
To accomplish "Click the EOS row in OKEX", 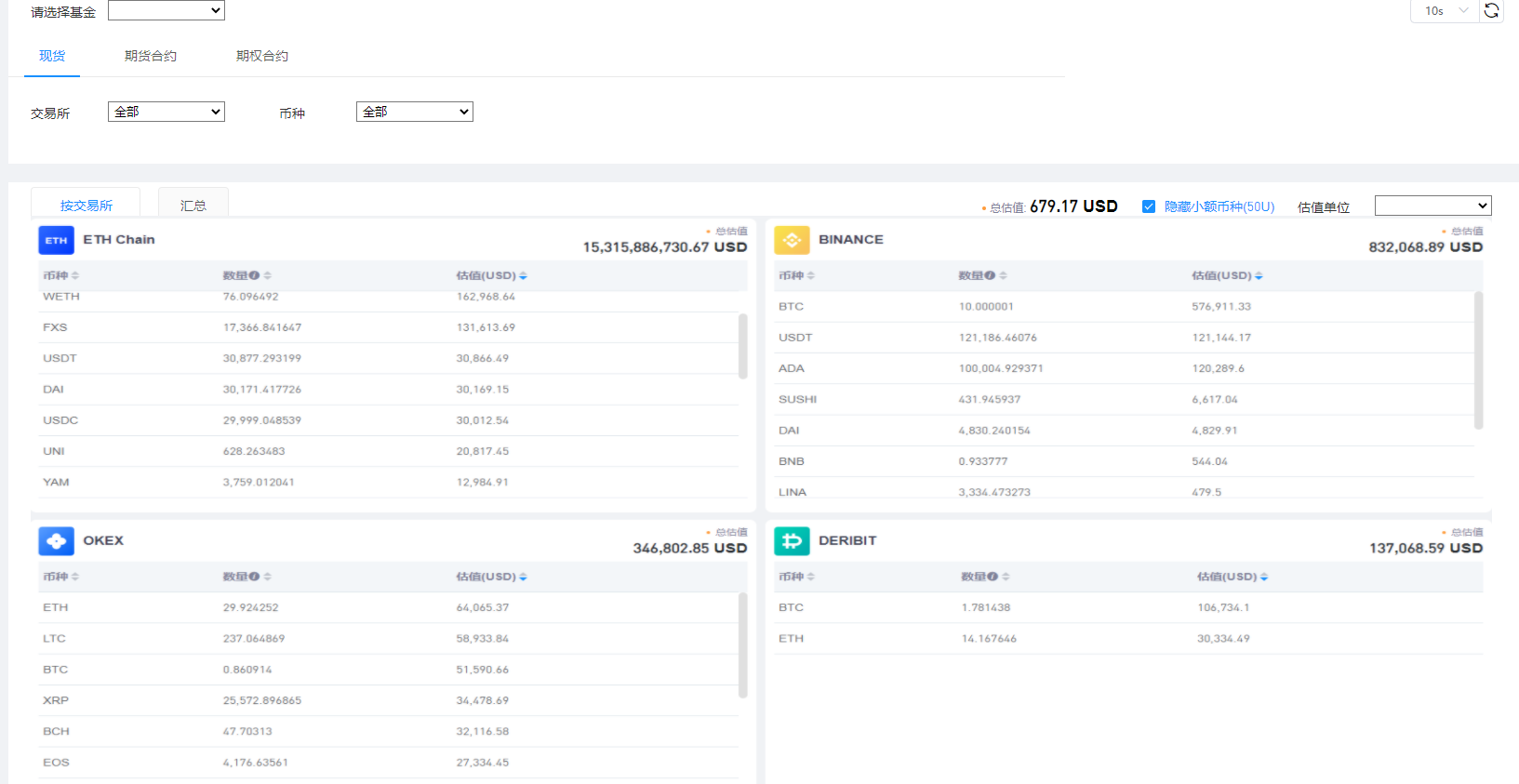I will coord(389,763).
